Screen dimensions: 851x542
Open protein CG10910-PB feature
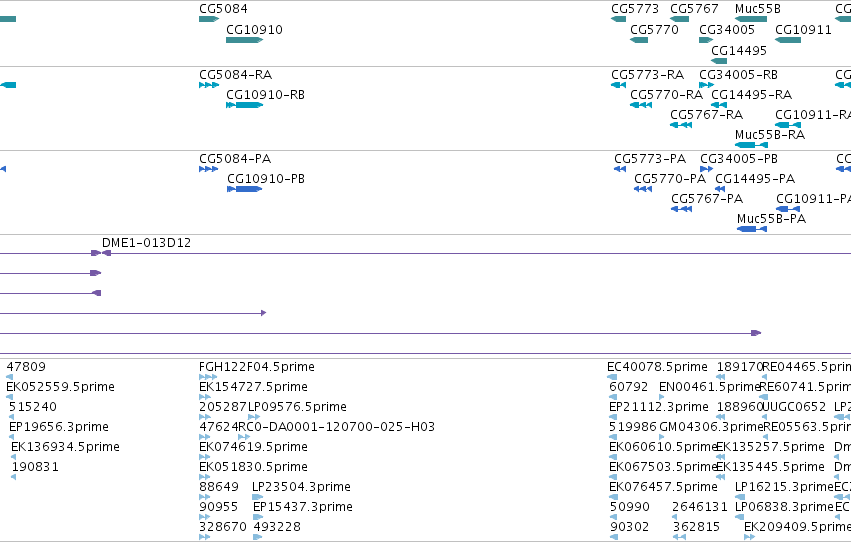245,189
